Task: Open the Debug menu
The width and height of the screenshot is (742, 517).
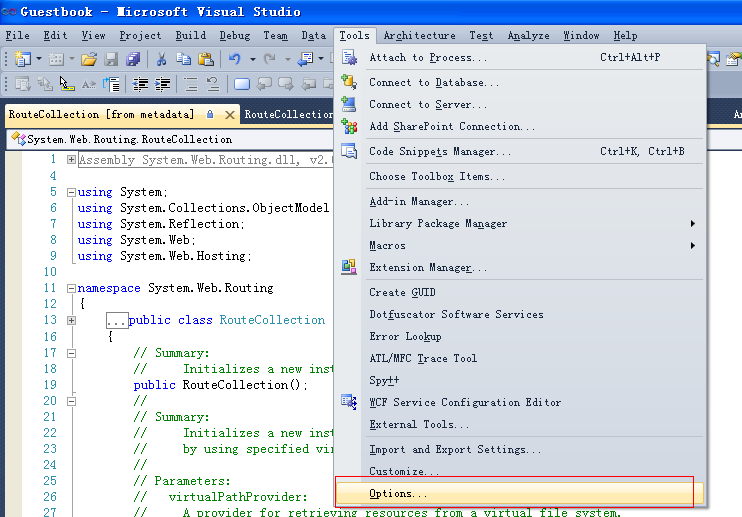Action: pos(235,35)
